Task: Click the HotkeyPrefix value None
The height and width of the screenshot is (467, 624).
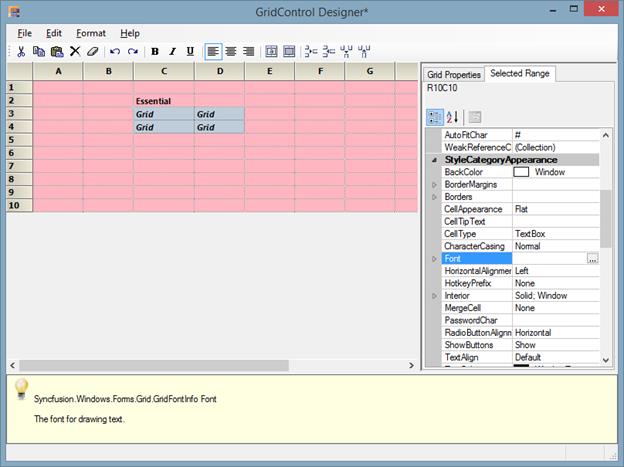Action: point(556,283)
